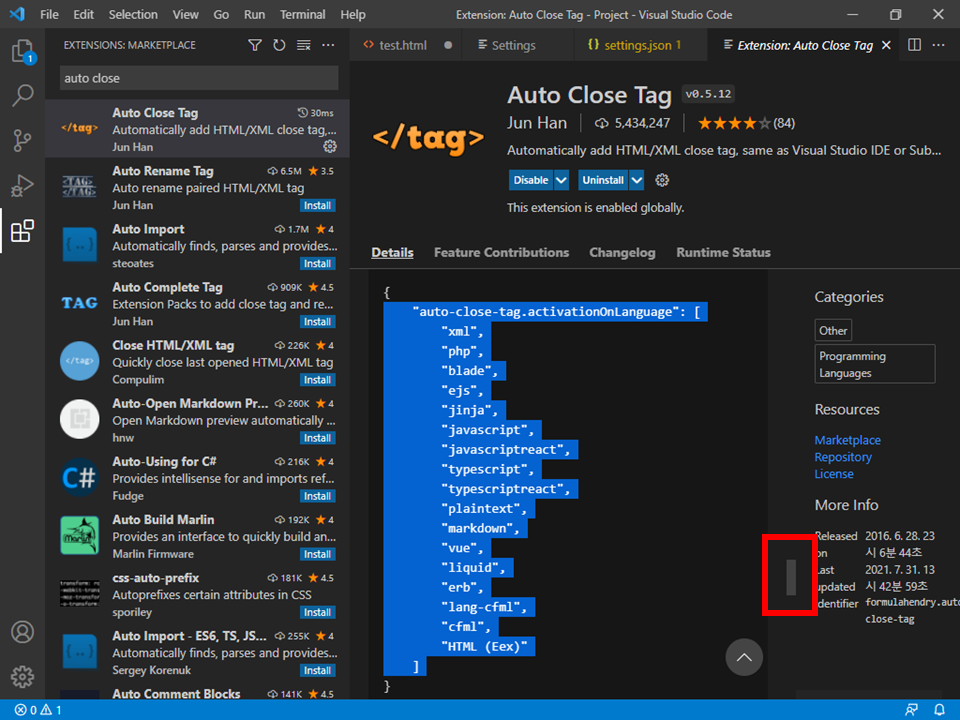
Task: Open Run and Debug view
Action: tap(23, 186)
